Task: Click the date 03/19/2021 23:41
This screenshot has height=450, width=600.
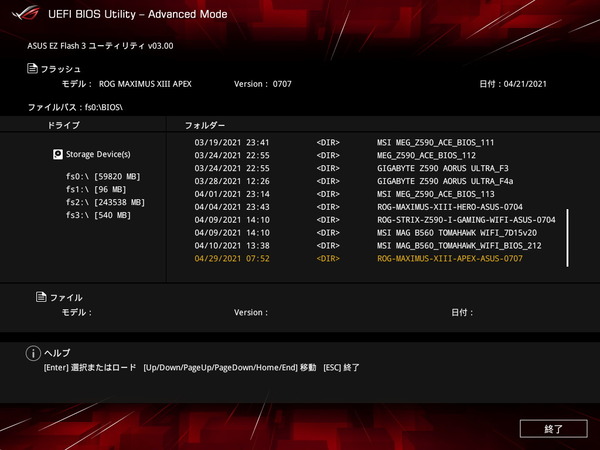Action: [232, 143]
